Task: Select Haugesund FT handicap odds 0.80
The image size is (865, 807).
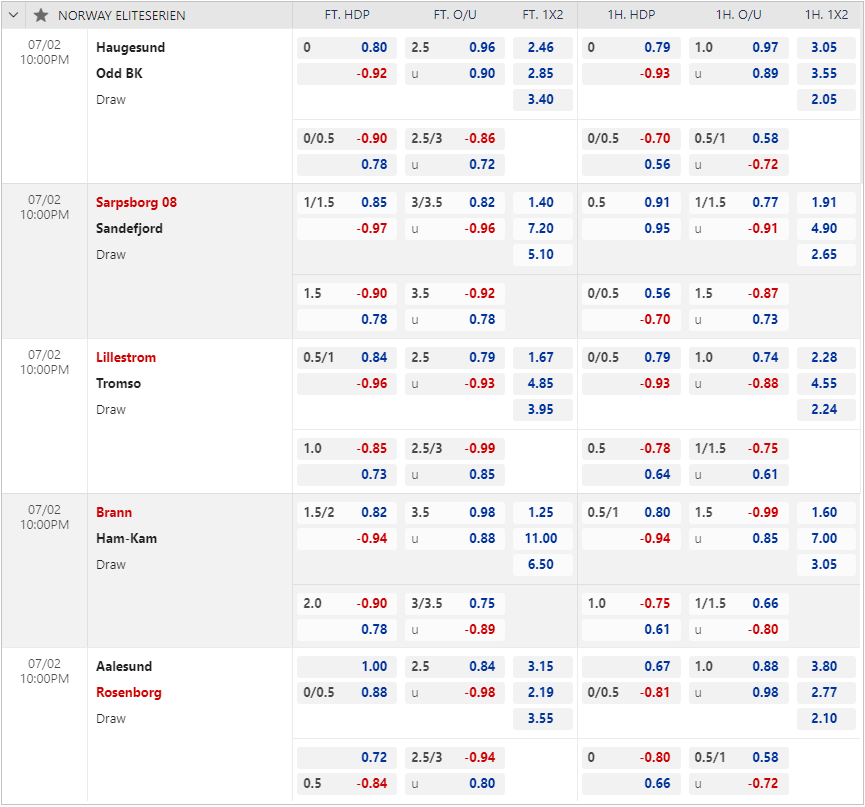Action: [x=347, y=47]
